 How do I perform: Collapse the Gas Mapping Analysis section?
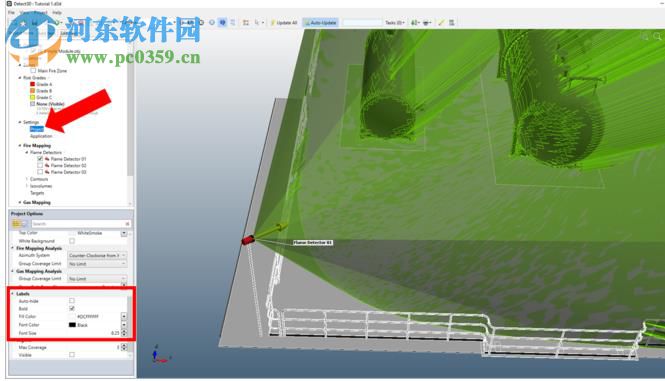12,271
